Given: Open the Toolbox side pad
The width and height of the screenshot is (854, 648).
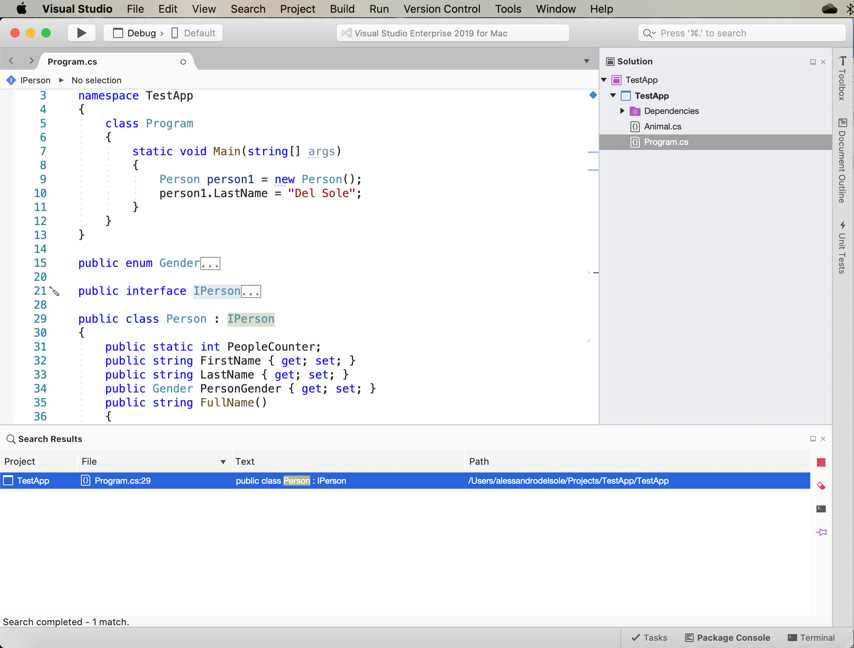Looking at the screenshot, I should pos(842,78).
